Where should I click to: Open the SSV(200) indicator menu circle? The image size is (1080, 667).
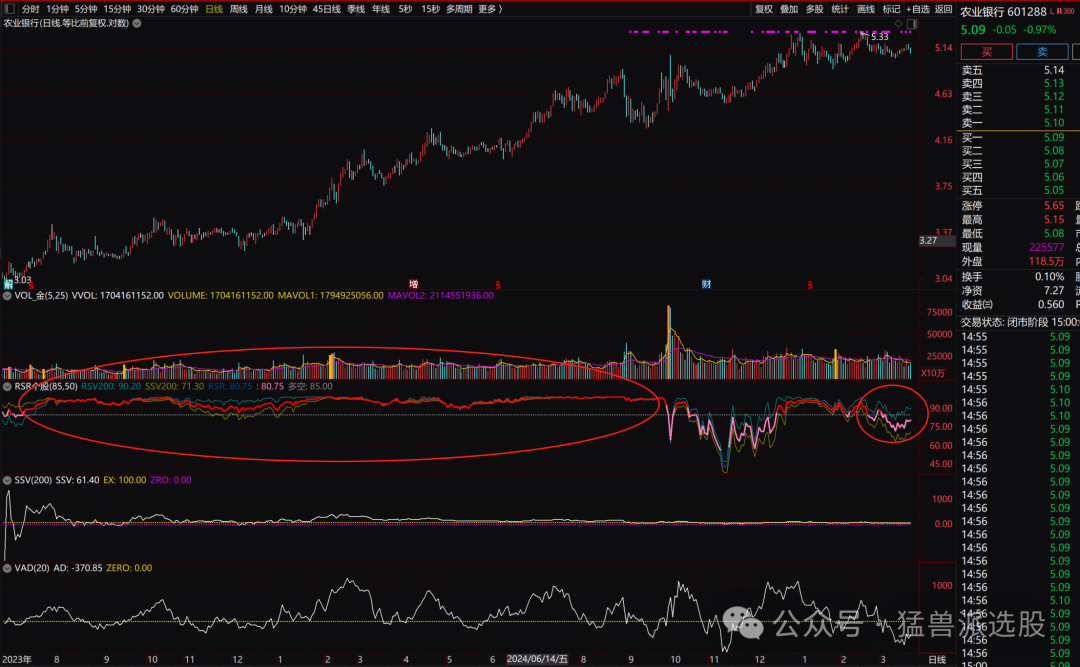[x=7, y=480]
